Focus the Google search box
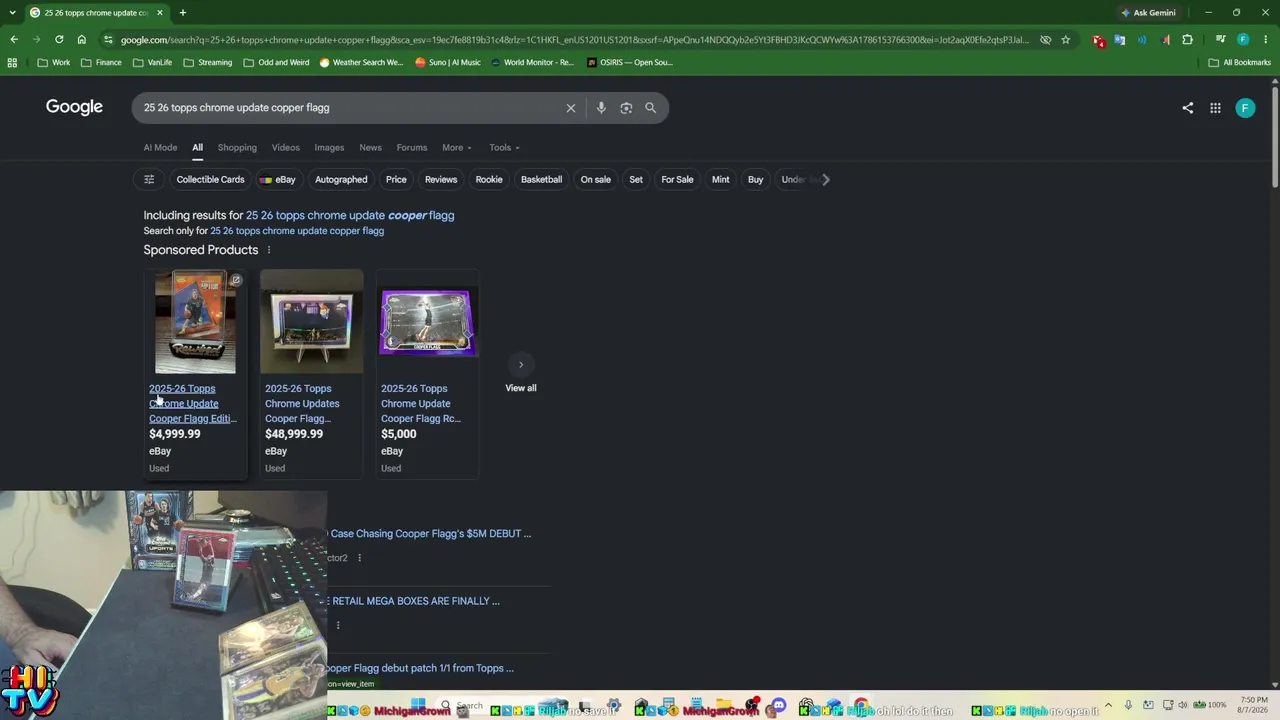The width and height of the screenshot is (1280, 720). (350, 108)
